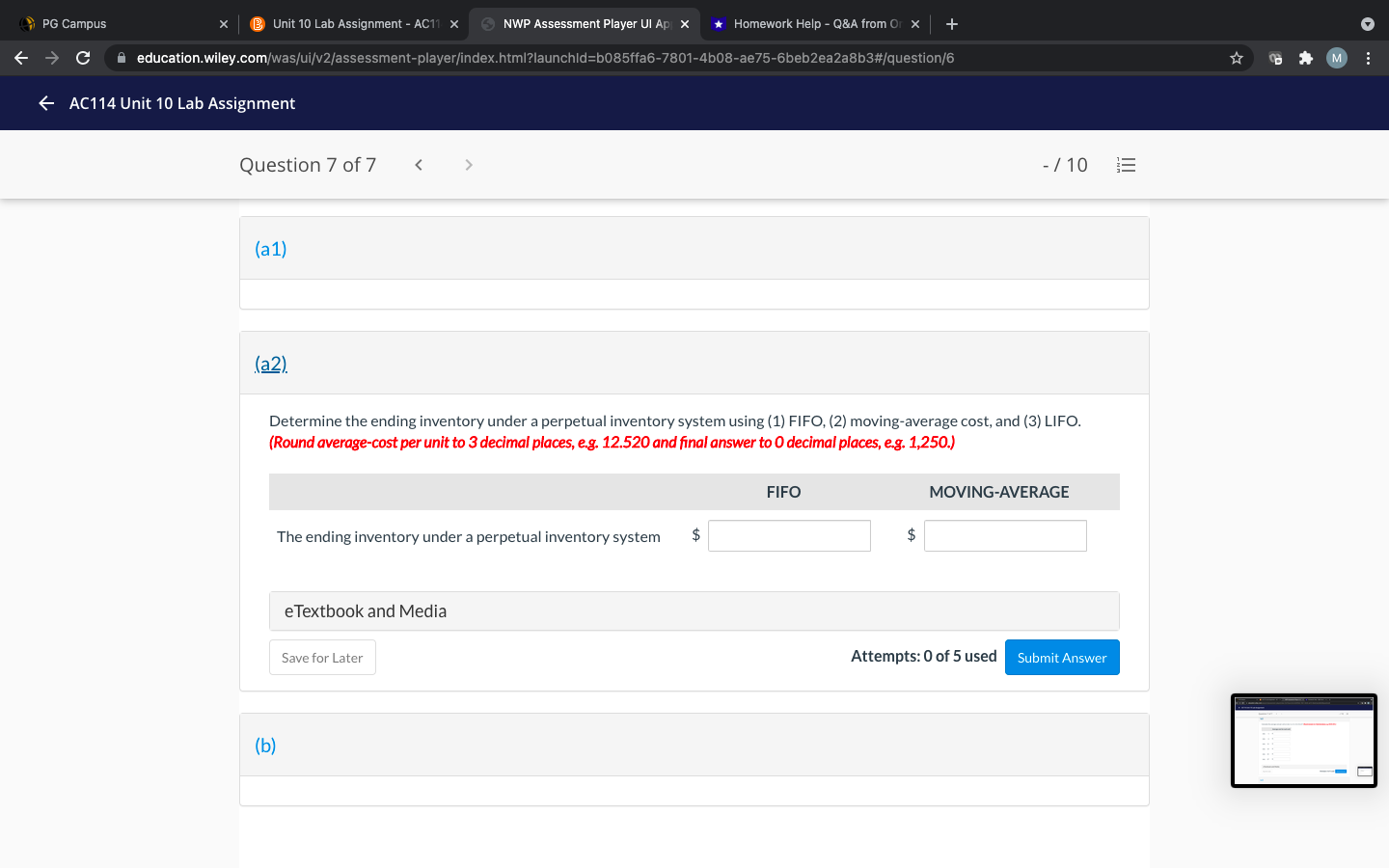Screen dimensions: 1389x868
Task: Open the question list icon
Action: (1126, 165)
